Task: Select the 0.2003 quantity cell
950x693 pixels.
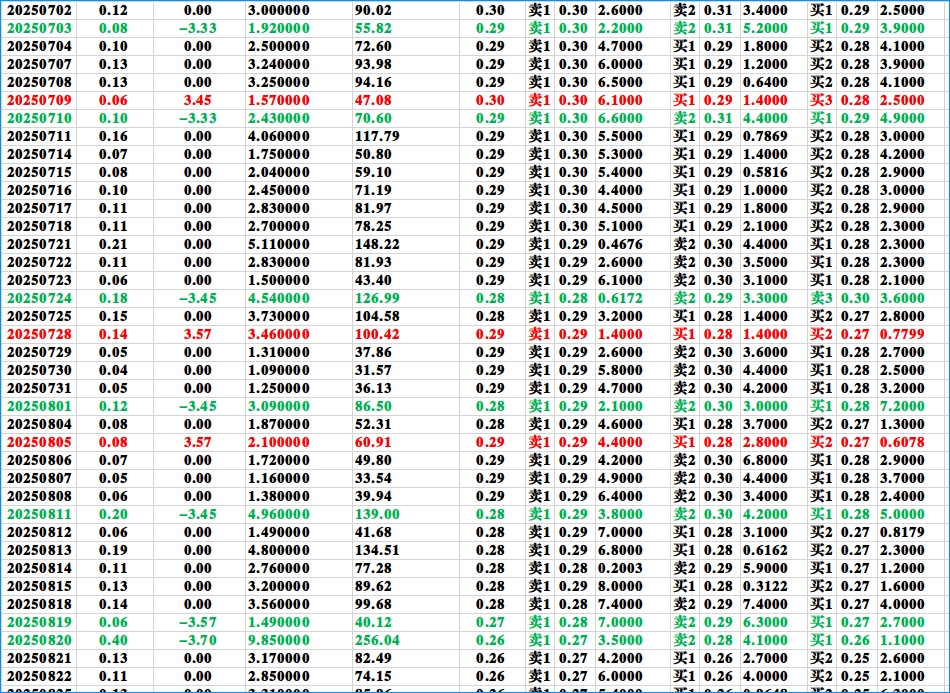Action: pos(620,568)
